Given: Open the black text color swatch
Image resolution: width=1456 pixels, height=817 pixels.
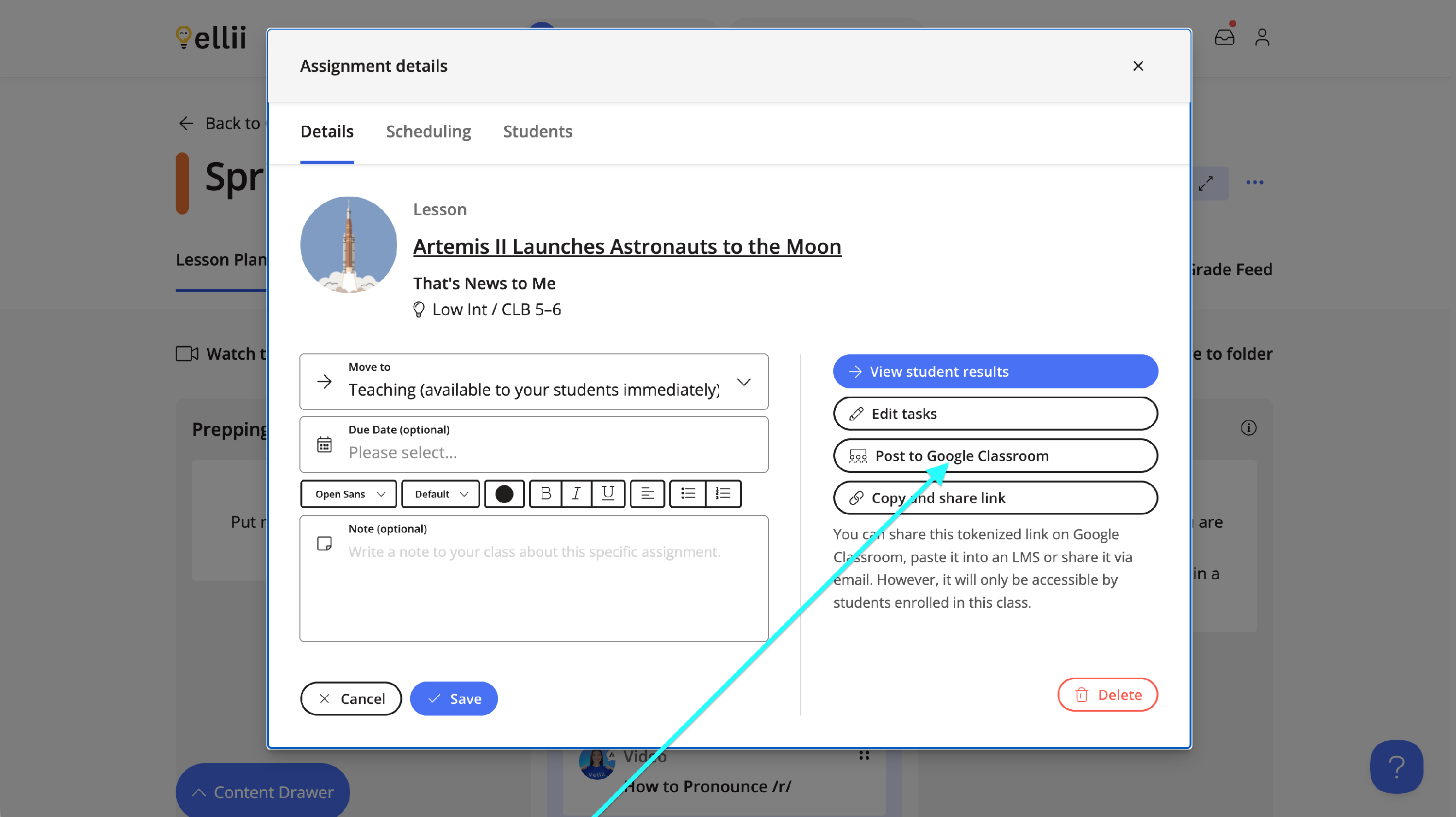Looking at the screenshot, I should (x=504, y=494).
